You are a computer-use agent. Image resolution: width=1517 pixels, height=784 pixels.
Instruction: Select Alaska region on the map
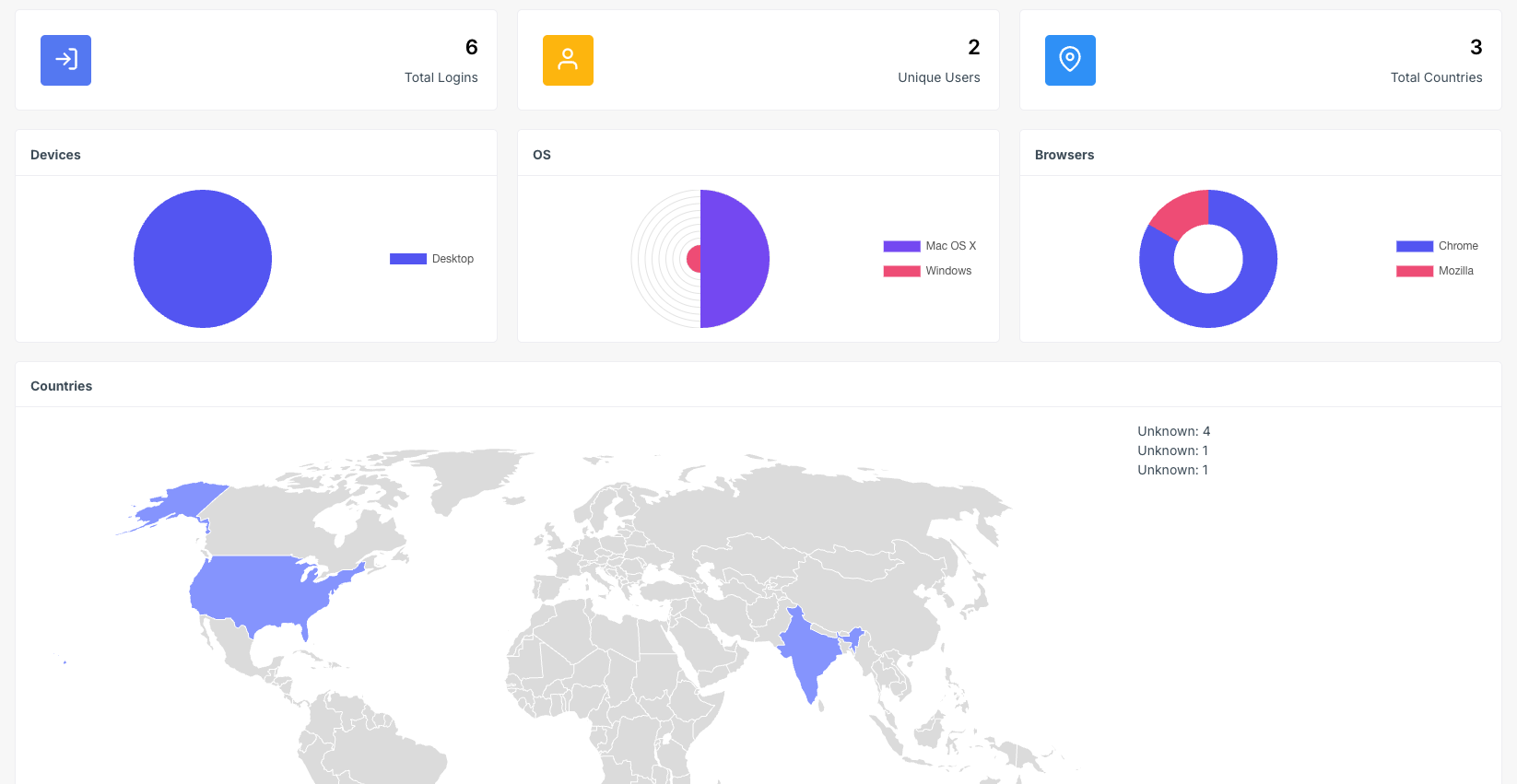pyautogui.click(x=189, y=502)
